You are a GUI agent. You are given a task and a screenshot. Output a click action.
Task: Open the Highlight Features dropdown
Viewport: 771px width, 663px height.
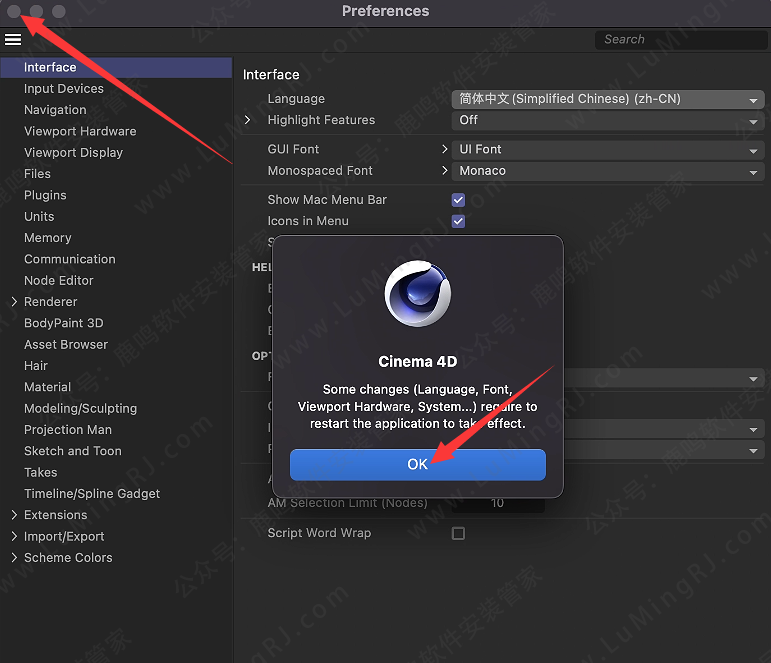click(x=609, y=120)
